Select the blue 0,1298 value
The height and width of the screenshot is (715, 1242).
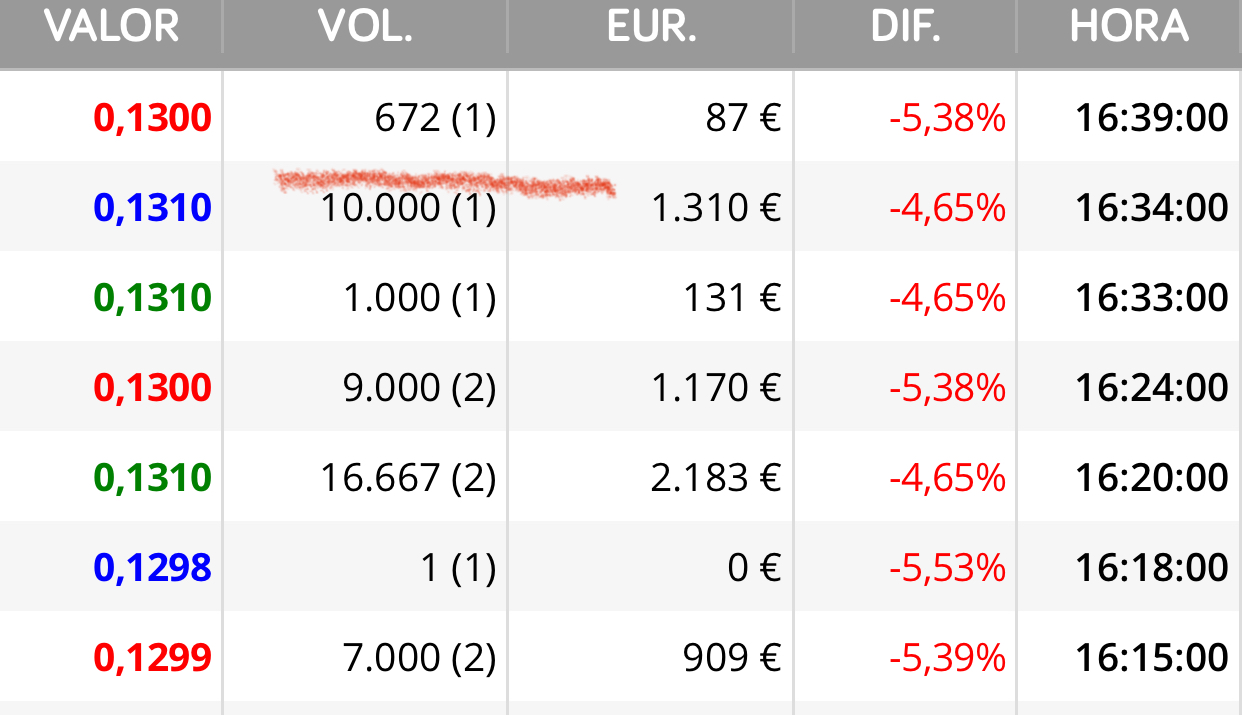(153, 569)
